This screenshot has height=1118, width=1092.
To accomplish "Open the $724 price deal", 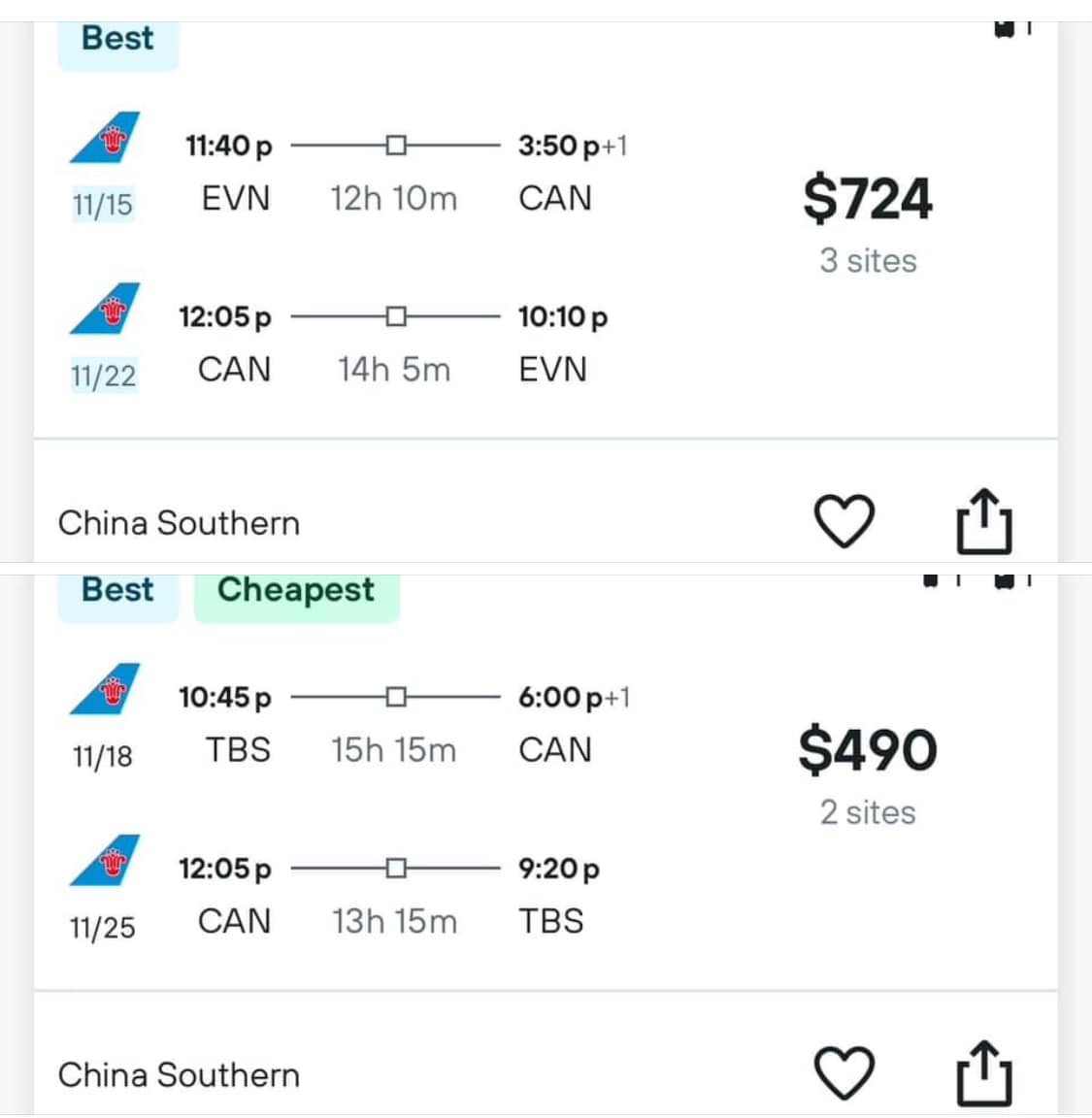I will [x=868, y=198].
